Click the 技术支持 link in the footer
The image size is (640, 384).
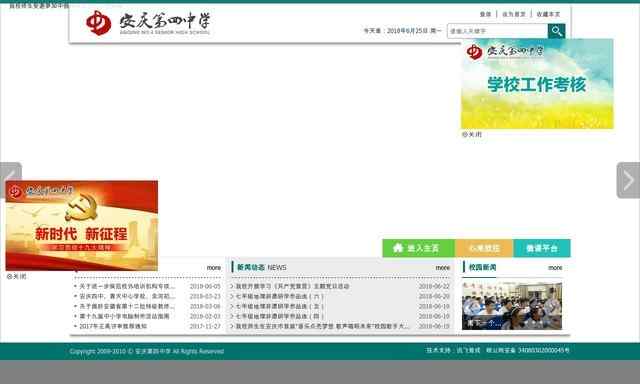click(x=453, y=350)
